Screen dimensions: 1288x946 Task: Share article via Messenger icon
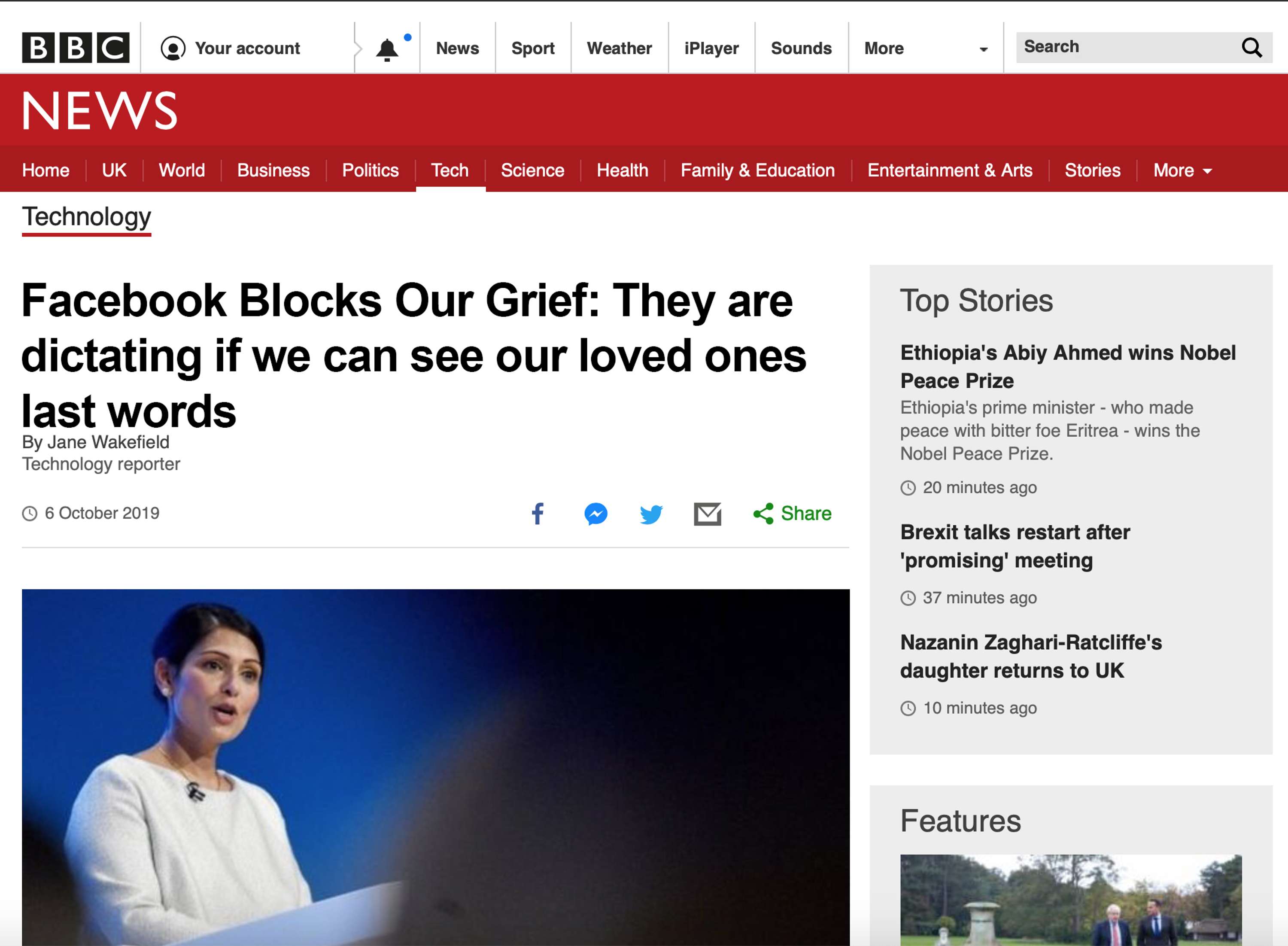596,514
